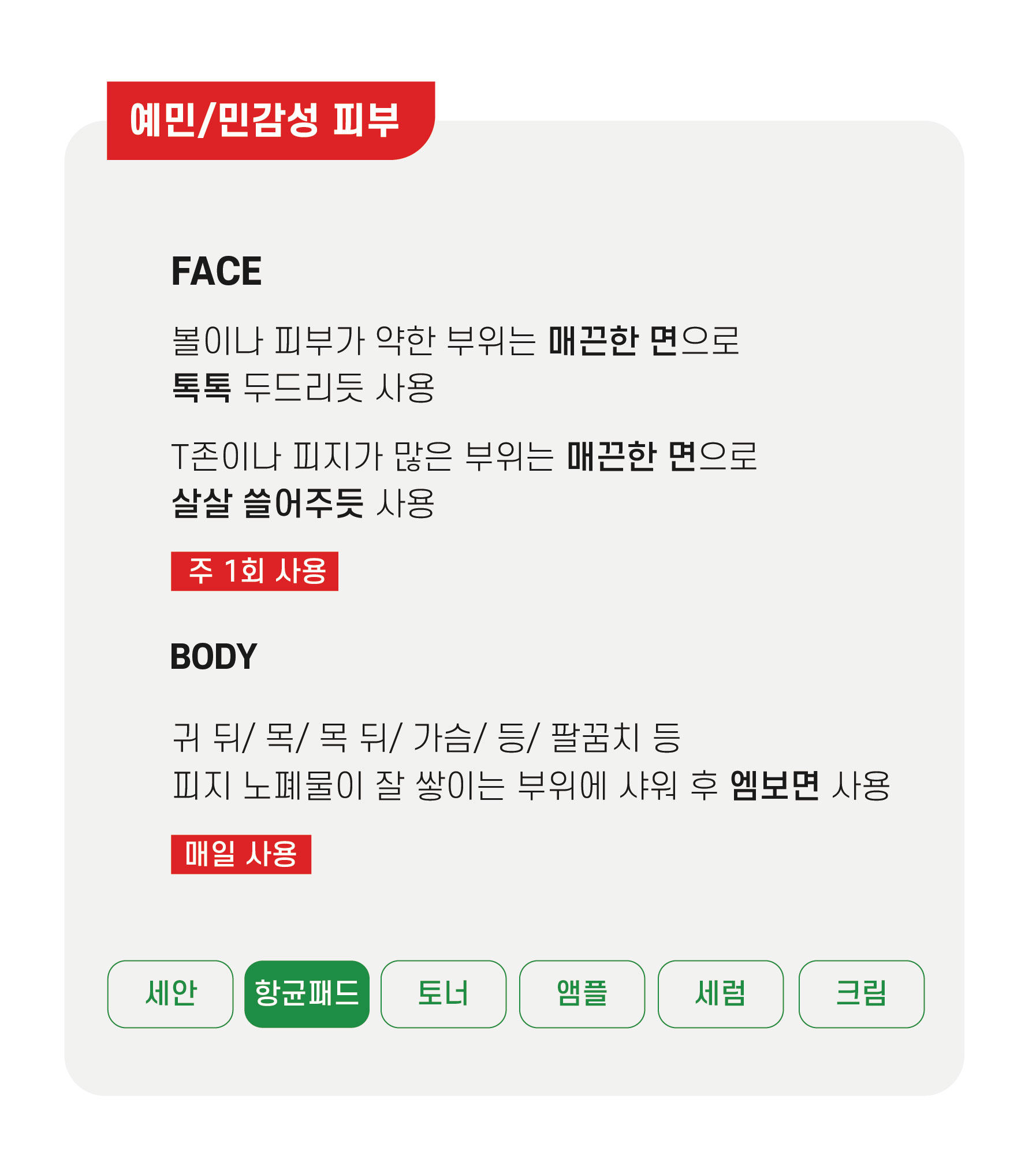Screen dimensions: 1036x1158
Task: Click the bold 엠보면 text
Action: [x=774, y=785]
